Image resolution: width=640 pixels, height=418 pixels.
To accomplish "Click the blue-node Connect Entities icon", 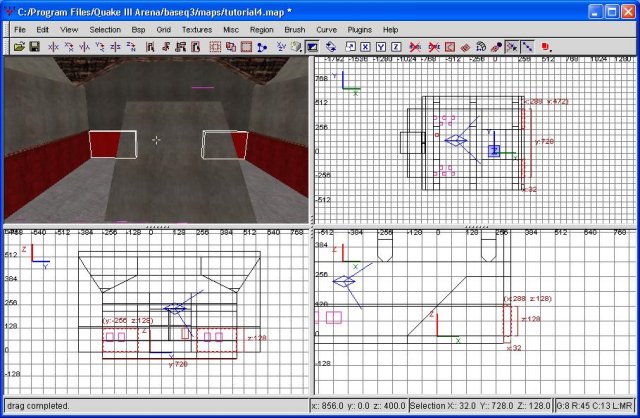I will coord(262,47).
